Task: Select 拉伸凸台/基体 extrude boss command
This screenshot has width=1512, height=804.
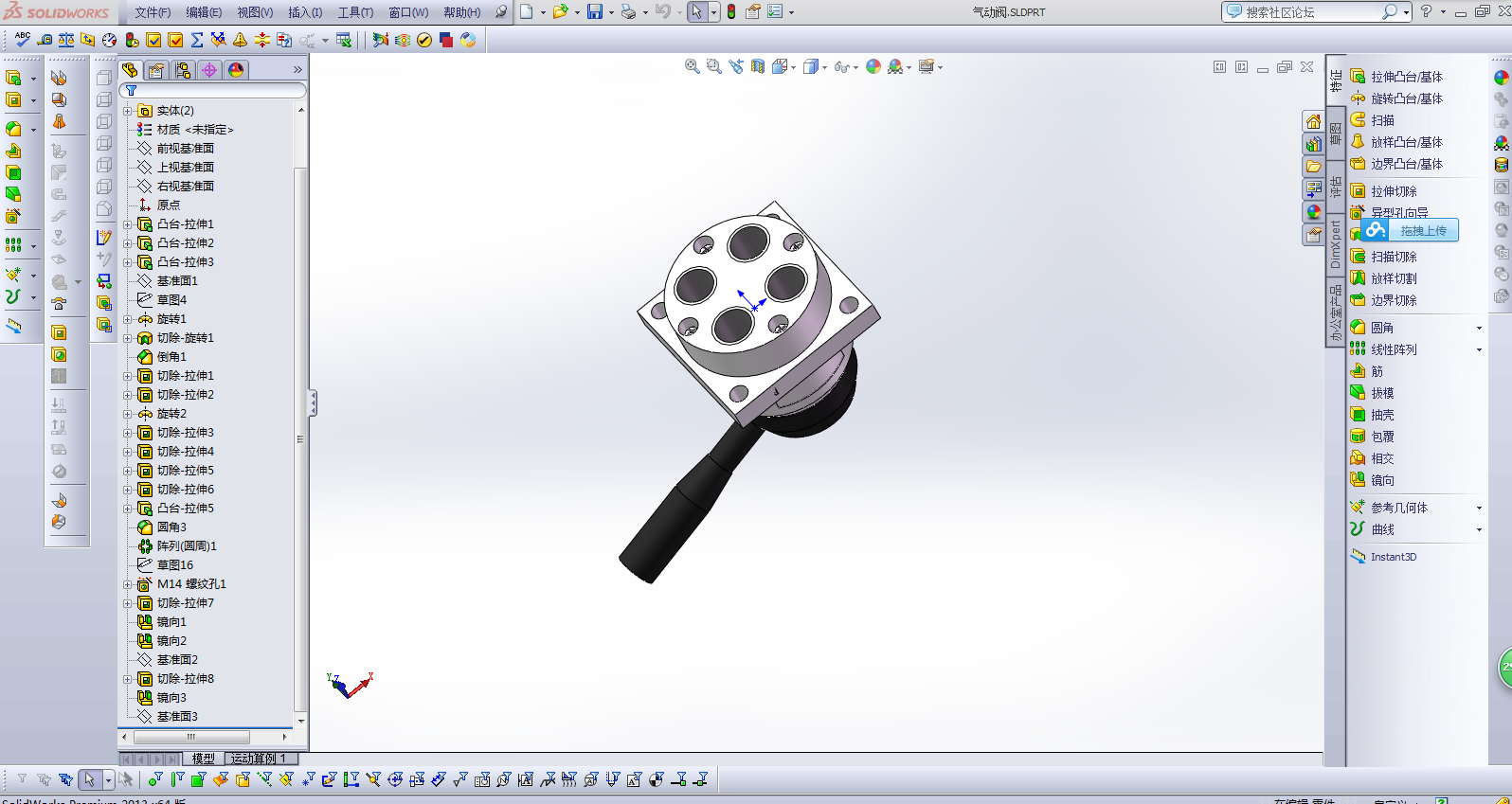Action: (1396, 77)
